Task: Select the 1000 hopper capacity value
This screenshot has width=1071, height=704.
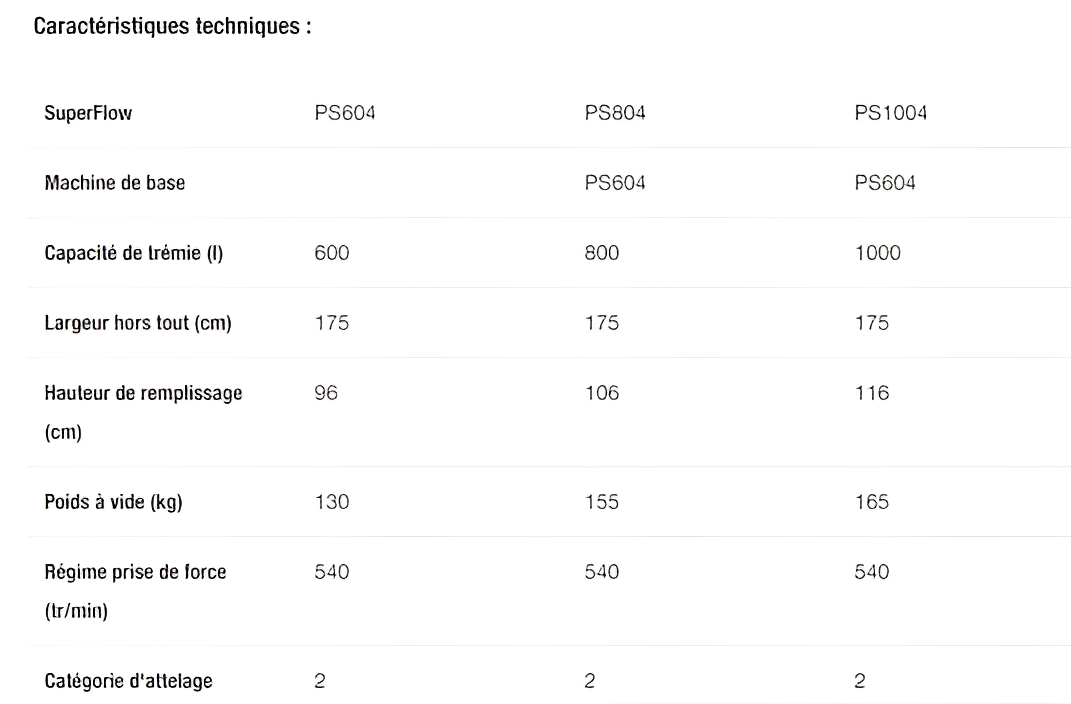Action: (877, 254)
